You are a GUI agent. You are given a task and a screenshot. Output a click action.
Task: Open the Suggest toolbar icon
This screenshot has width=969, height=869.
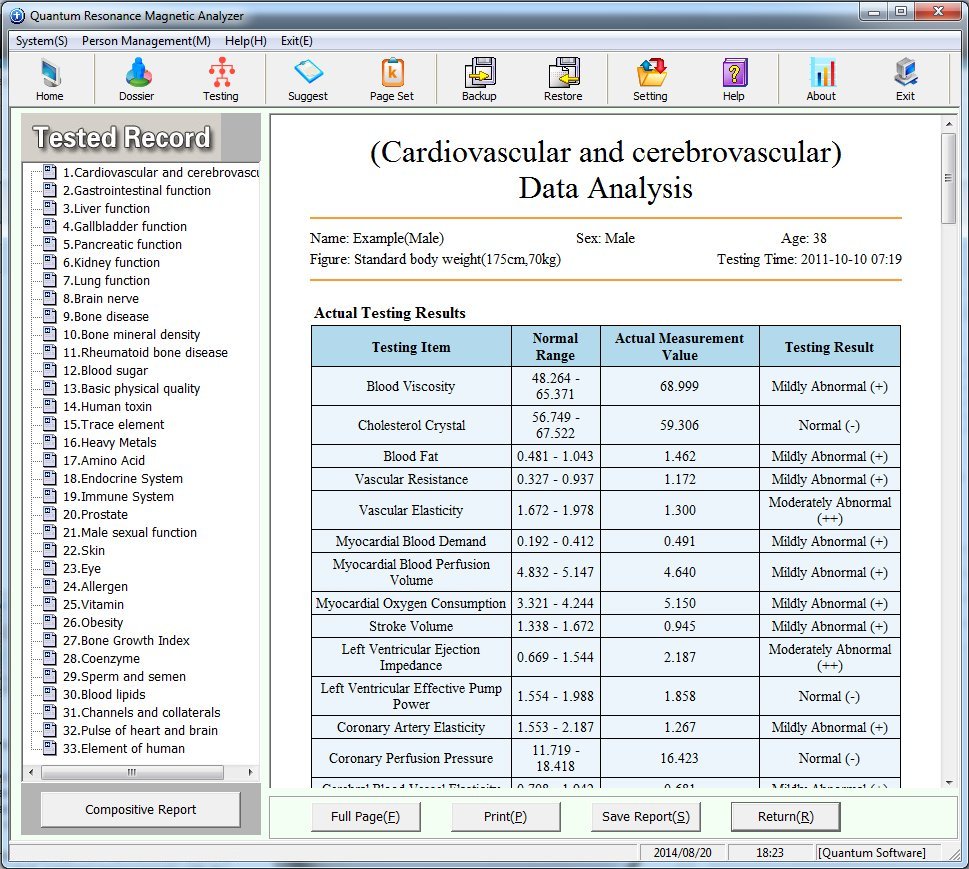pos(307,80)
